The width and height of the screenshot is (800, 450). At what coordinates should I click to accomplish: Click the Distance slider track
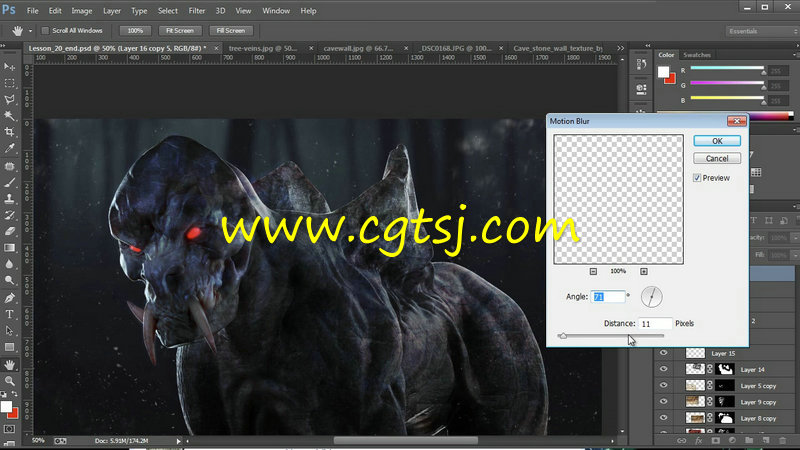click(611, 336)
